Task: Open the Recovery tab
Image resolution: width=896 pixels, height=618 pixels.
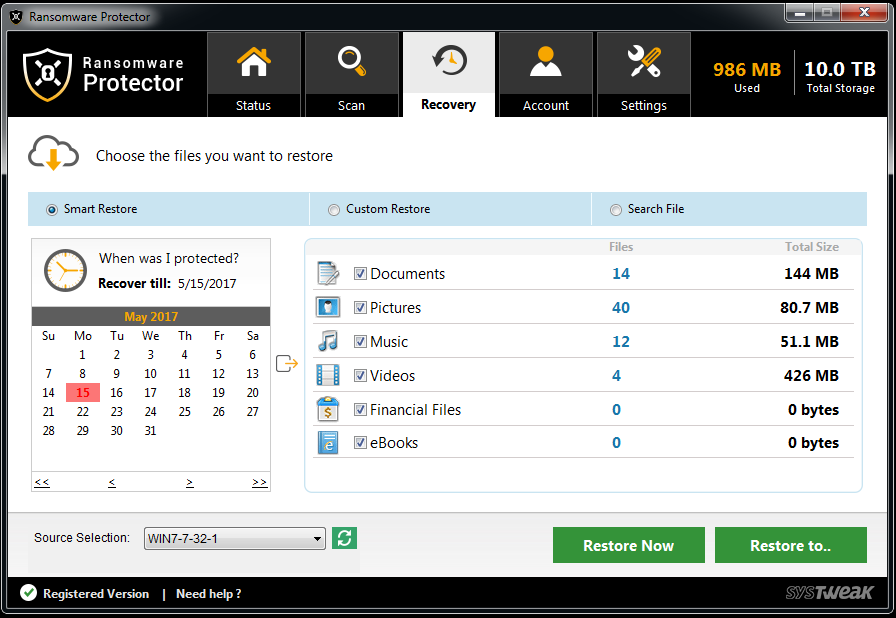Action: click(x=449, y=75)
